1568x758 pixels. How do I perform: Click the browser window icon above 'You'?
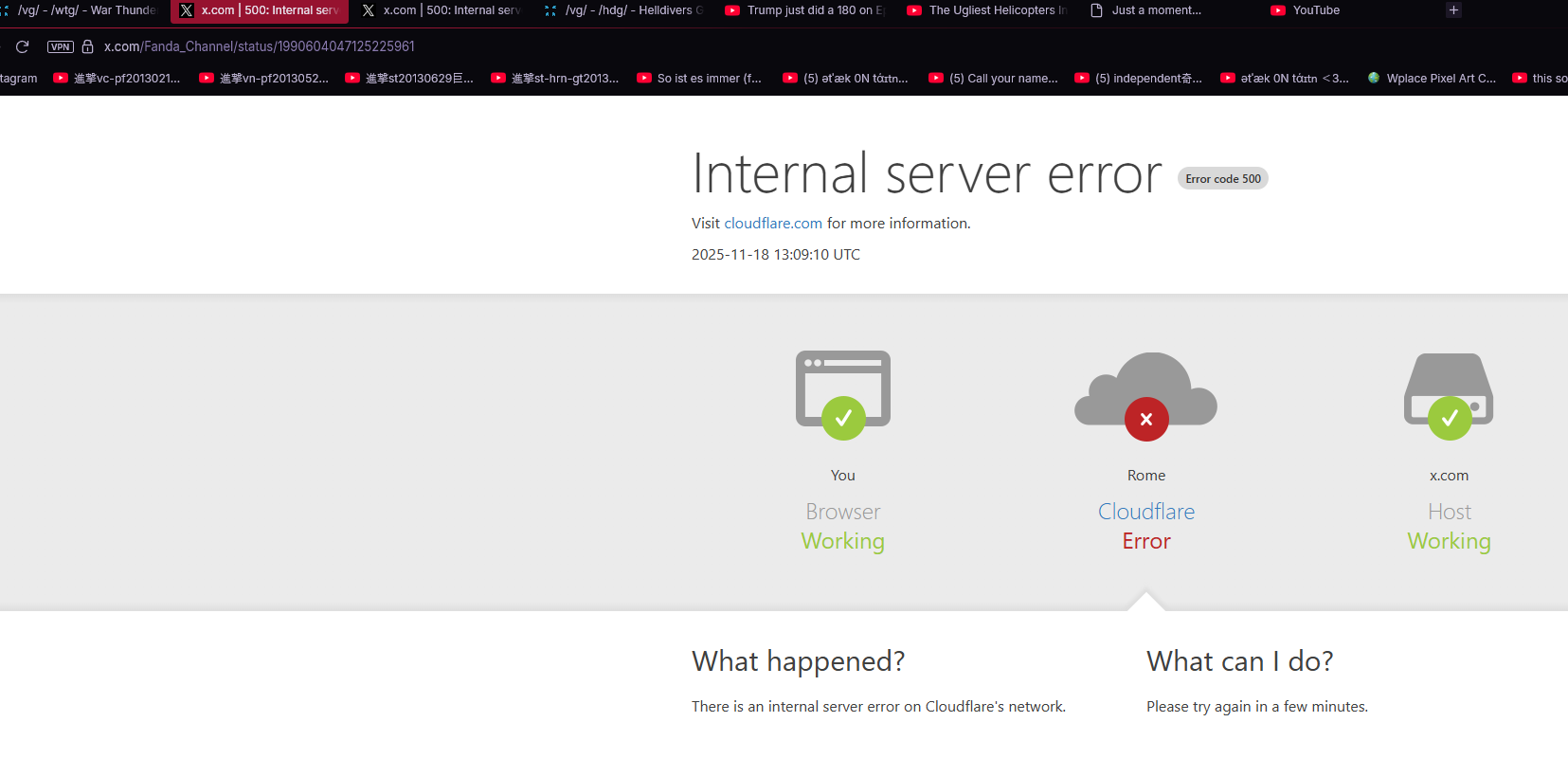tap(843, 395)
